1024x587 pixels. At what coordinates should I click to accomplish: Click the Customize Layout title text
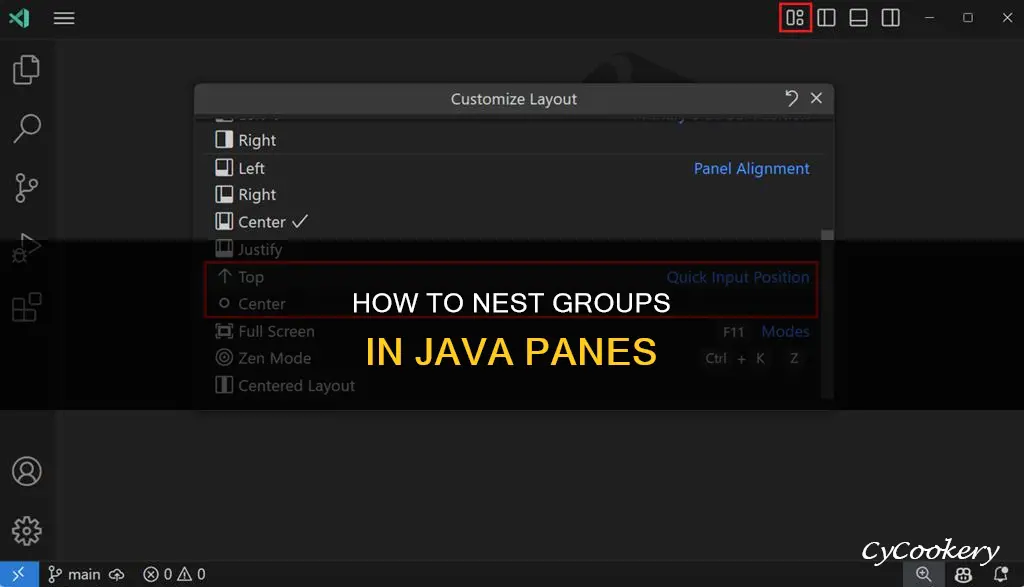[x=514, y=99]
